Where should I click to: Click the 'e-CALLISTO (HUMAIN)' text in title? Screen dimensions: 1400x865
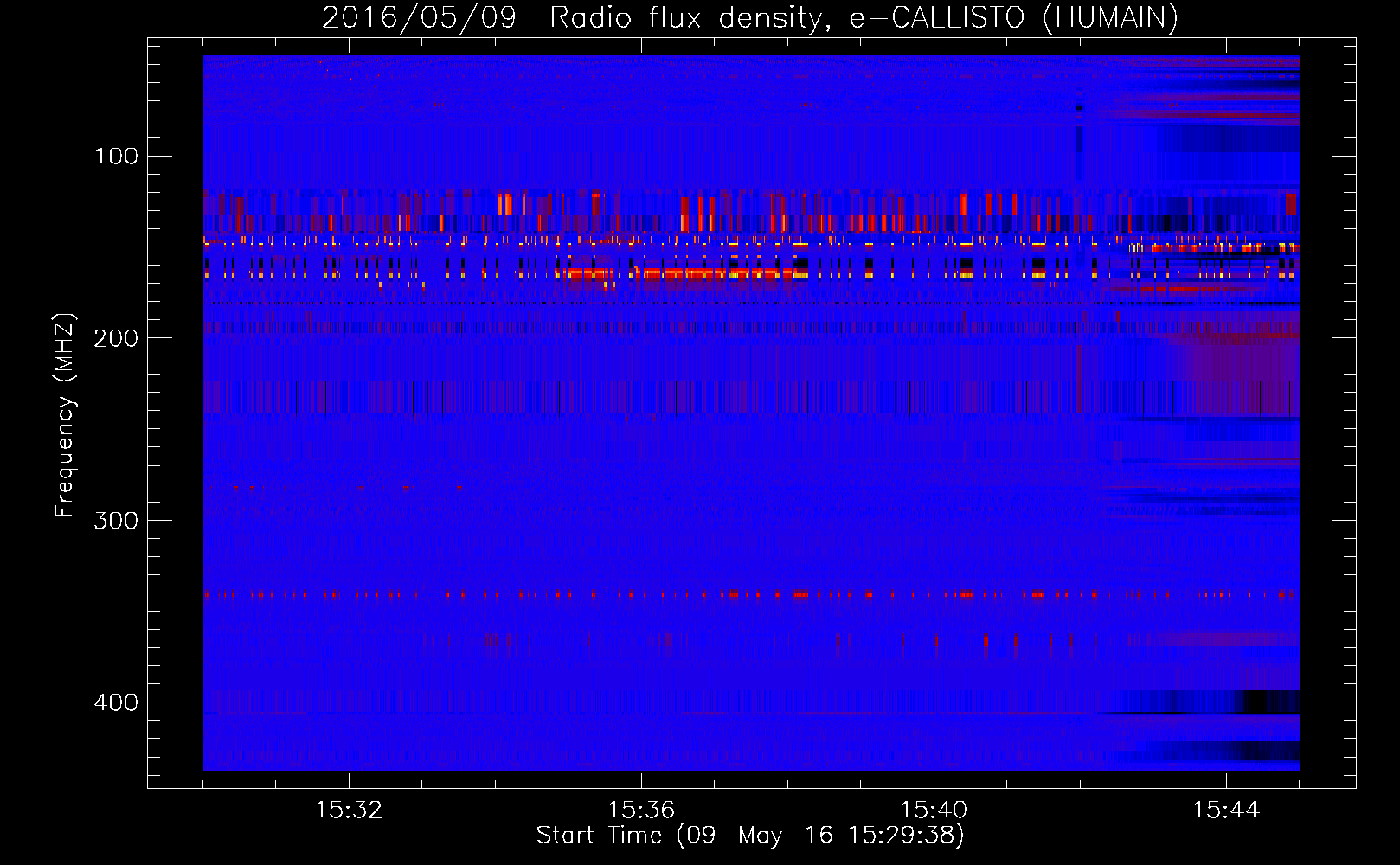click(1014, 18)
